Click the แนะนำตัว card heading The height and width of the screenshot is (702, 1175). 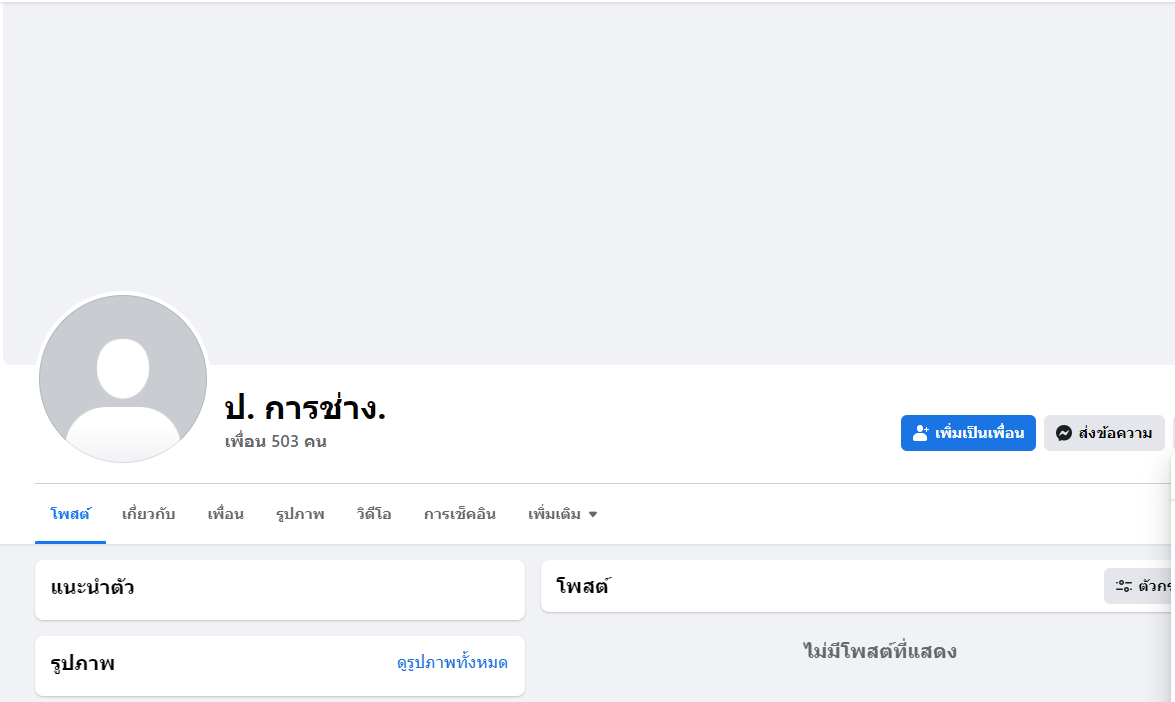(93, 587)
